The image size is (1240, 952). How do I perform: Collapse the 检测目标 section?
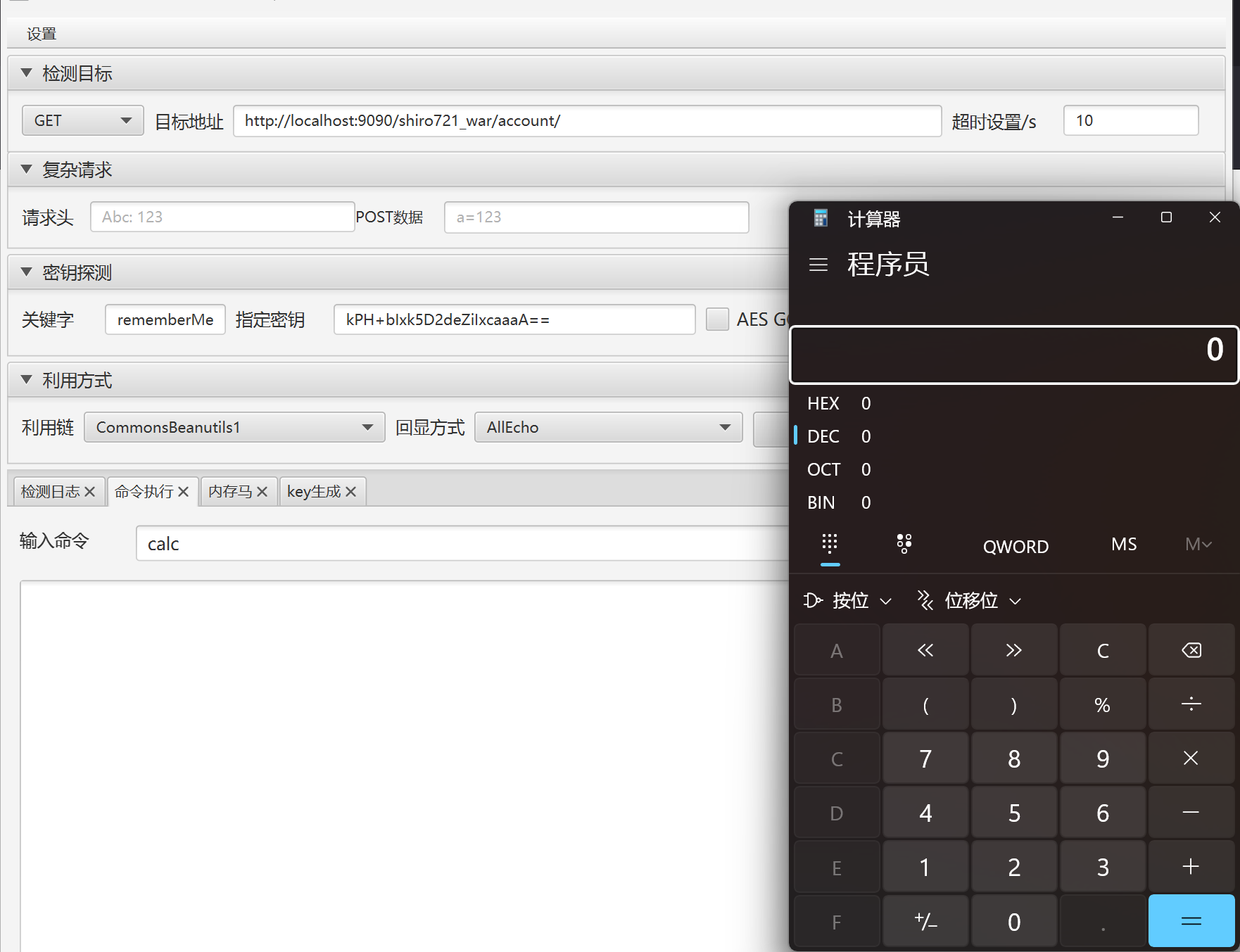[27, 72]
